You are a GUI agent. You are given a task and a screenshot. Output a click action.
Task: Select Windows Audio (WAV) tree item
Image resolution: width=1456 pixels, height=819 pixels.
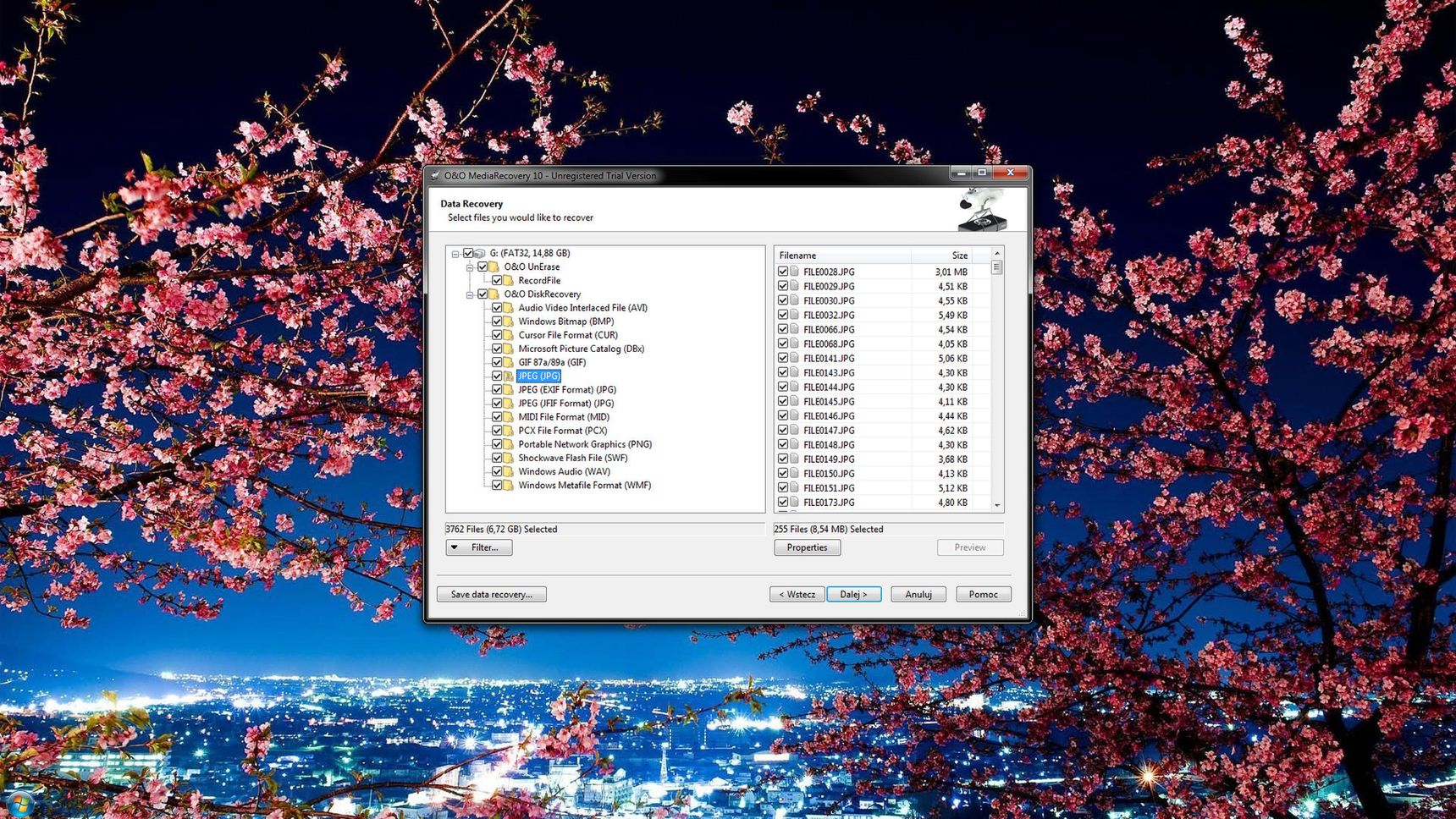564,471
